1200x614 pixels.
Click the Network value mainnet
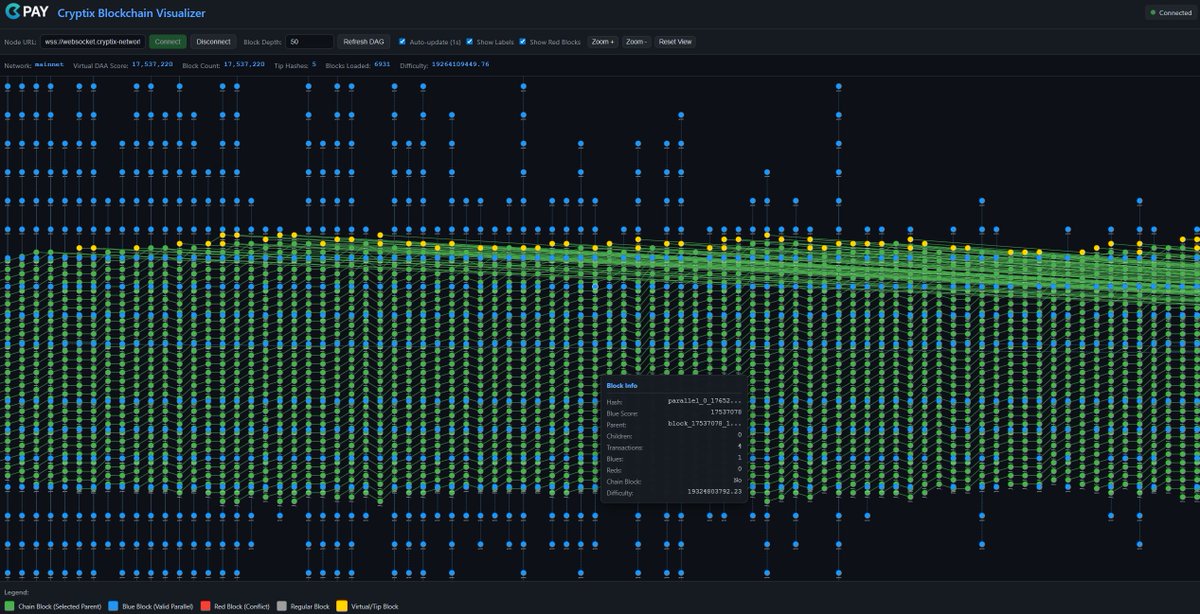[x=49, y=64]
